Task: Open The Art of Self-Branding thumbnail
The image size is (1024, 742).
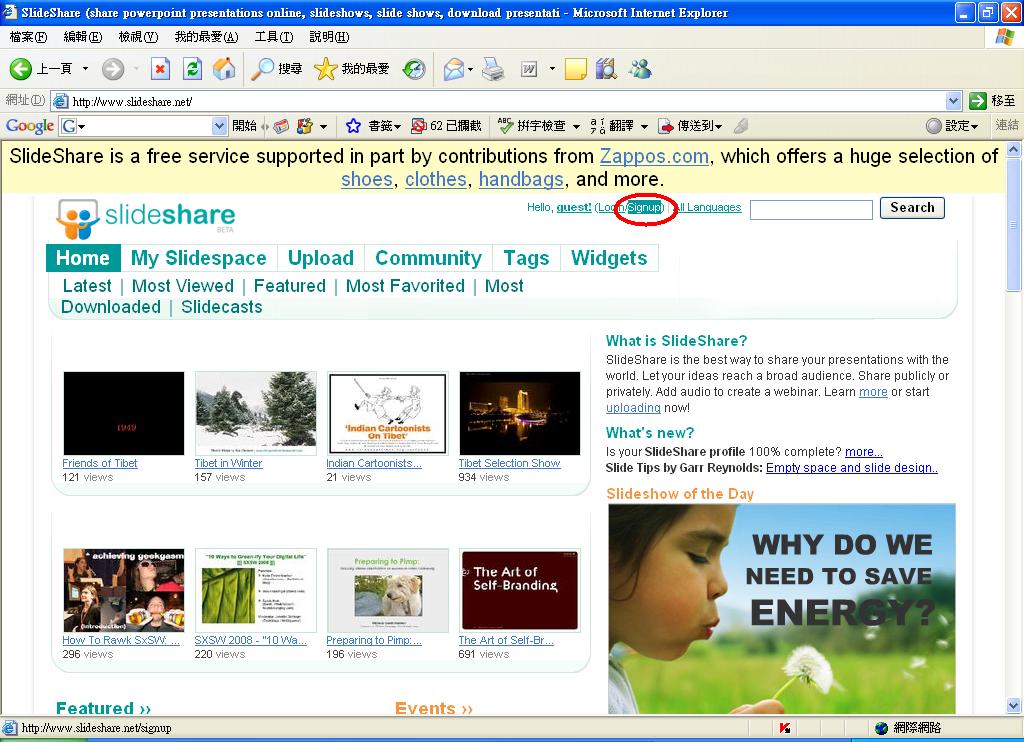Action: point(519,590)
